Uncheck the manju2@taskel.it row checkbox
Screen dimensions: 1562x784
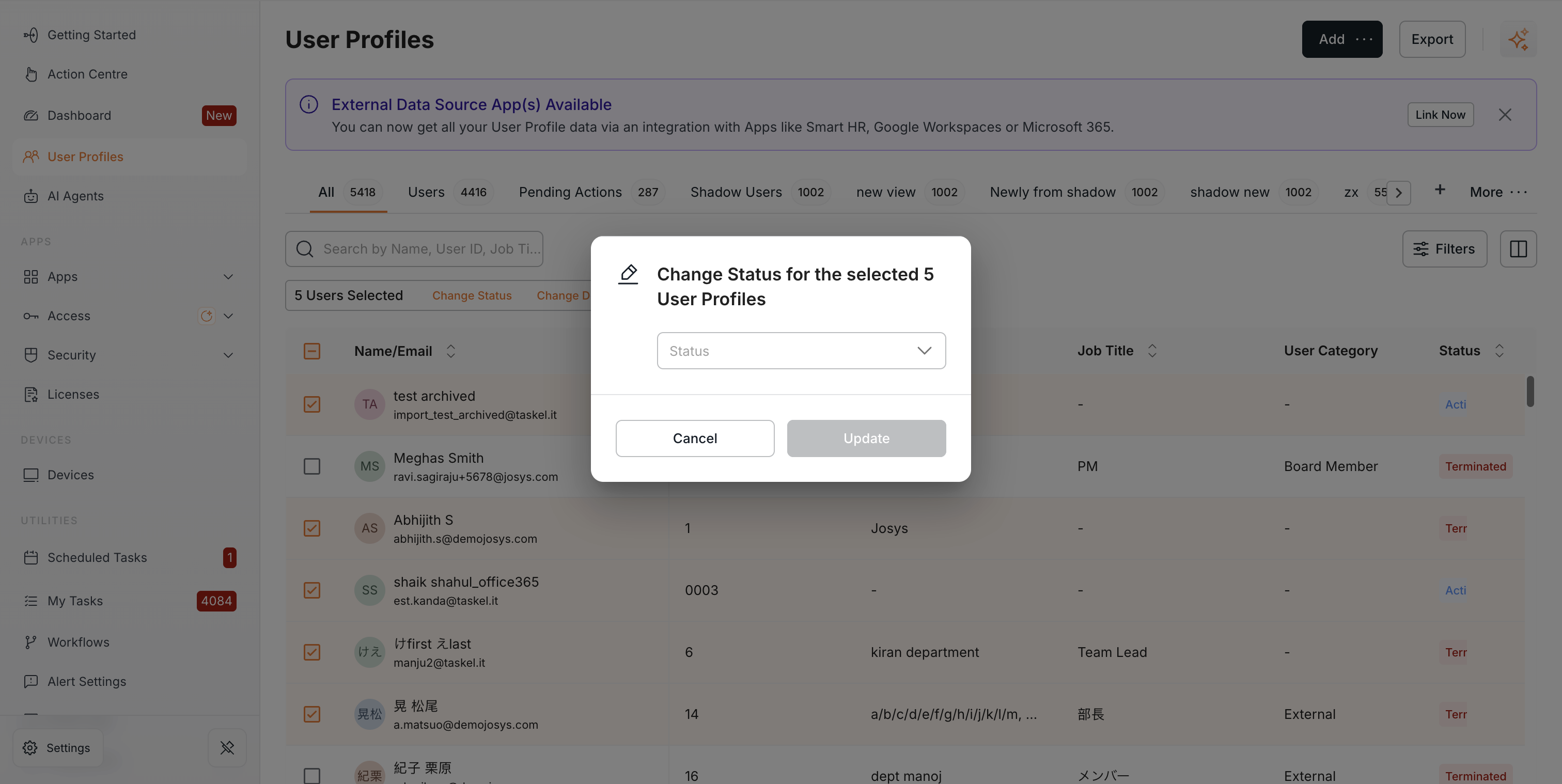(x=311, y=652)
